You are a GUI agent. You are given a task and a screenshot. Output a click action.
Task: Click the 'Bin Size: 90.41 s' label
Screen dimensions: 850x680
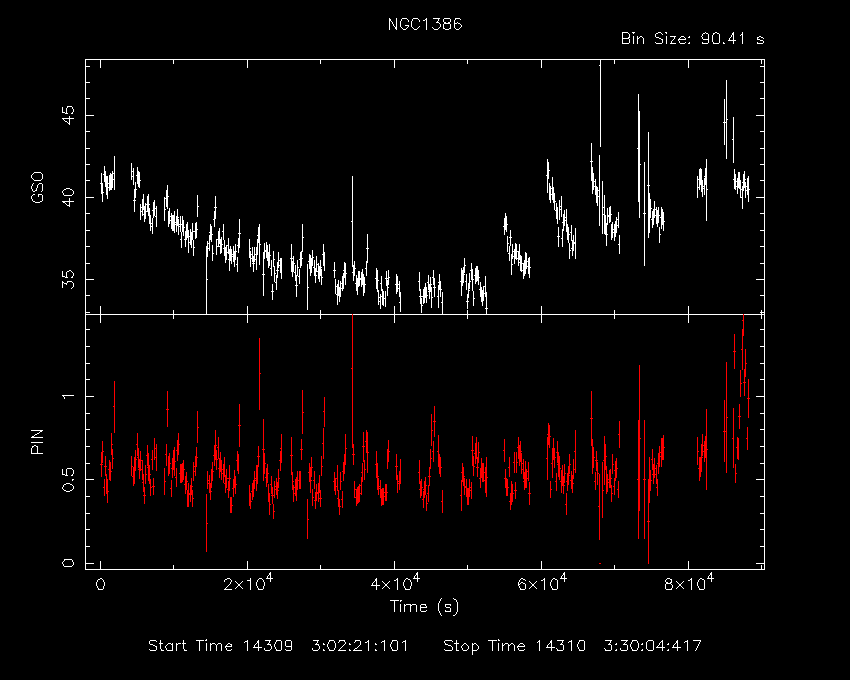click(692, 39)
